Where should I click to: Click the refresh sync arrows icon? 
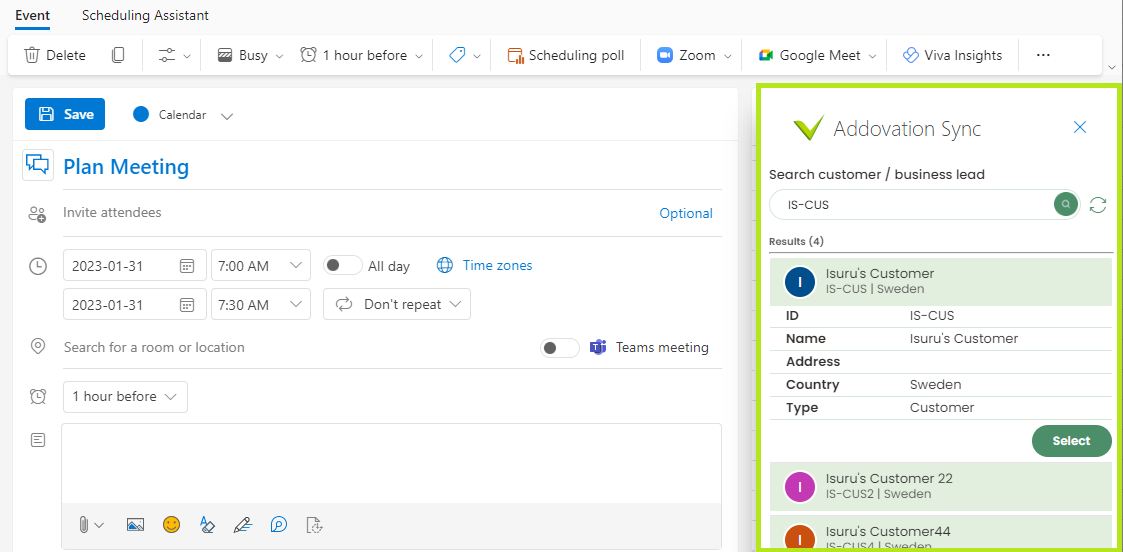[1098, 205]
